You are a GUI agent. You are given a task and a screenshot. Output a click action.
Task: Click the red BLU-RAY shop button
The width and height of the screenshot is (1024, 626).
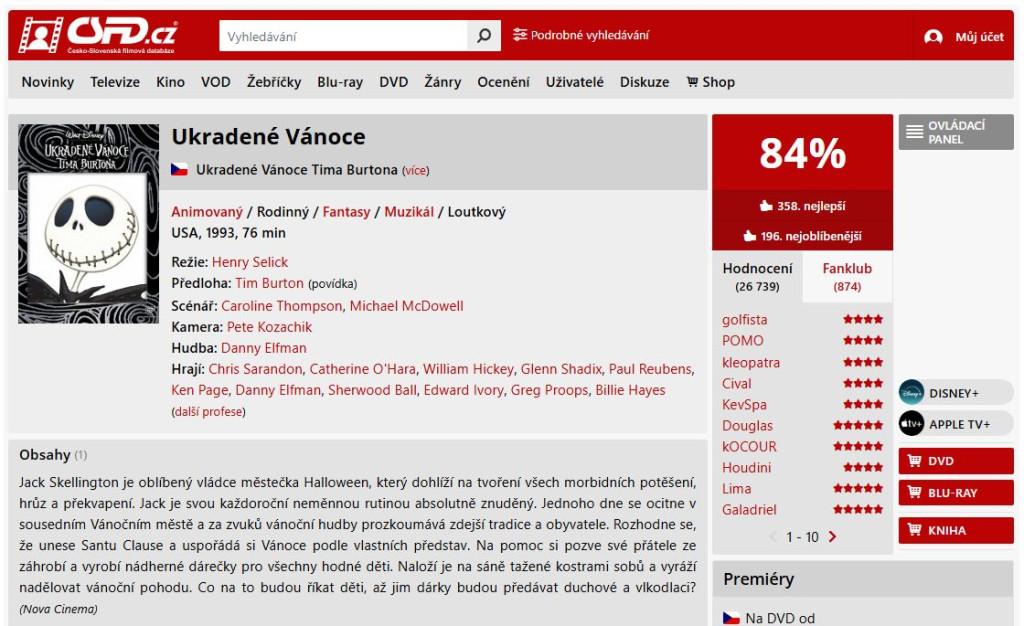[956, 493]
